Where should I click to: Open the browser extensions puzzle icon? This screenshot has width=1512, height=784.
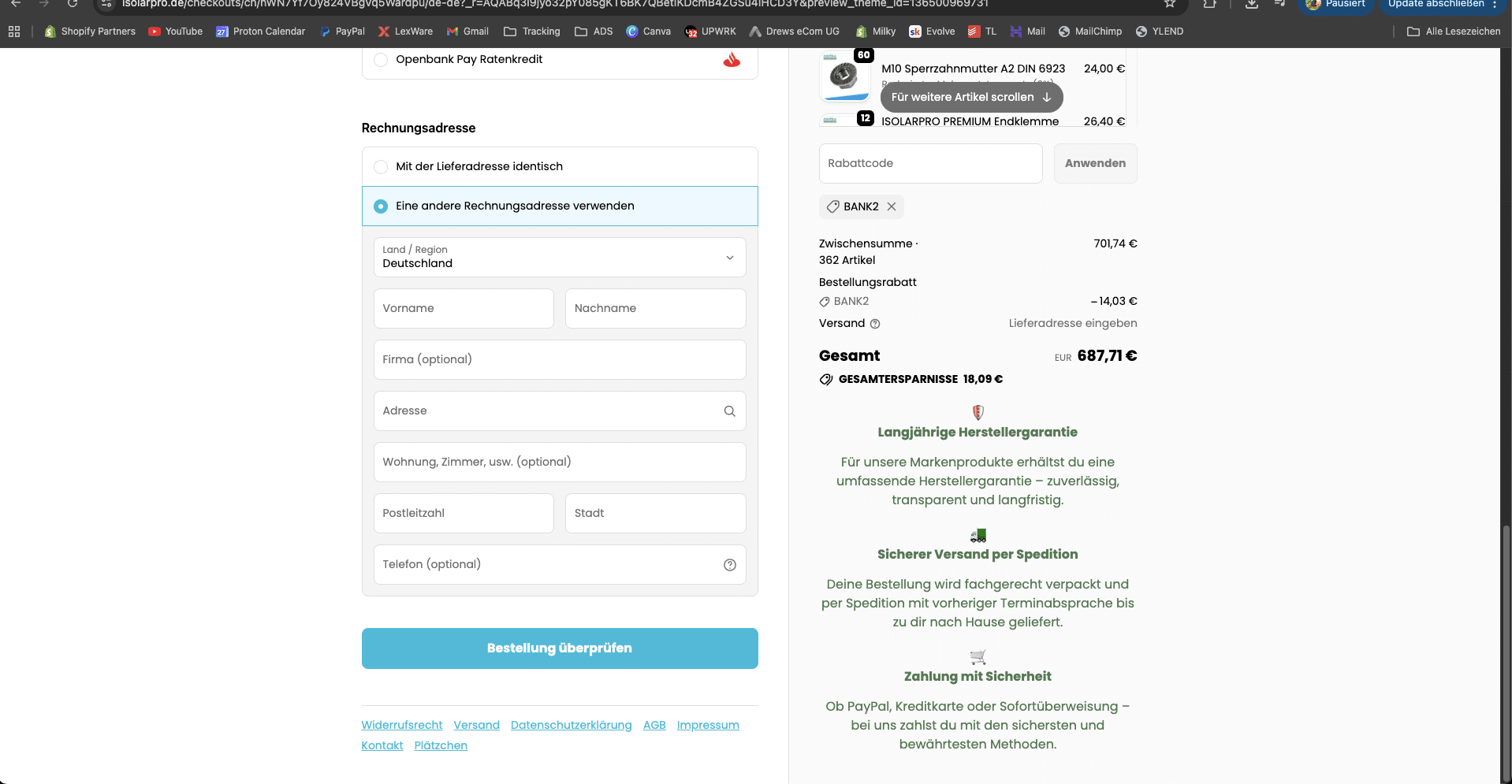point(1210,6)
